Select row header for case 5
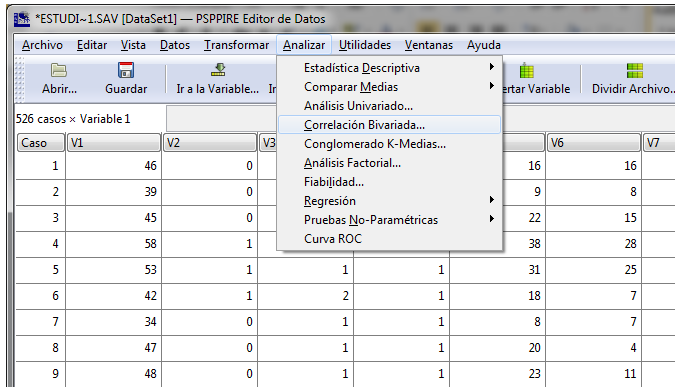Image resolution: width=675 pixels, height=387 pixels. click(40, 270)
